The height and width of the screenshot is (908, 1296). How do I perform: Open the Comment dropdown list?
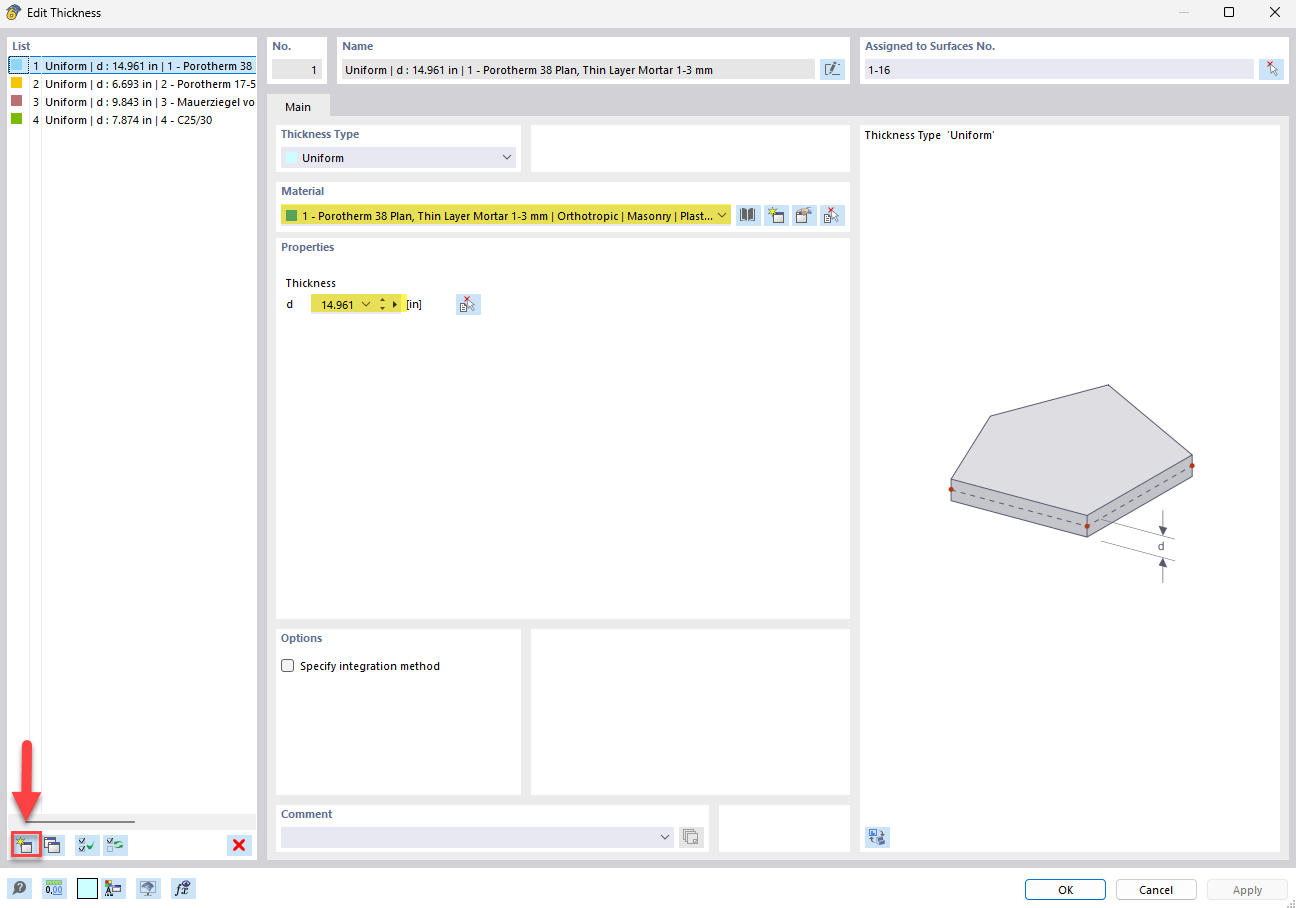click(x=664, y=837)
